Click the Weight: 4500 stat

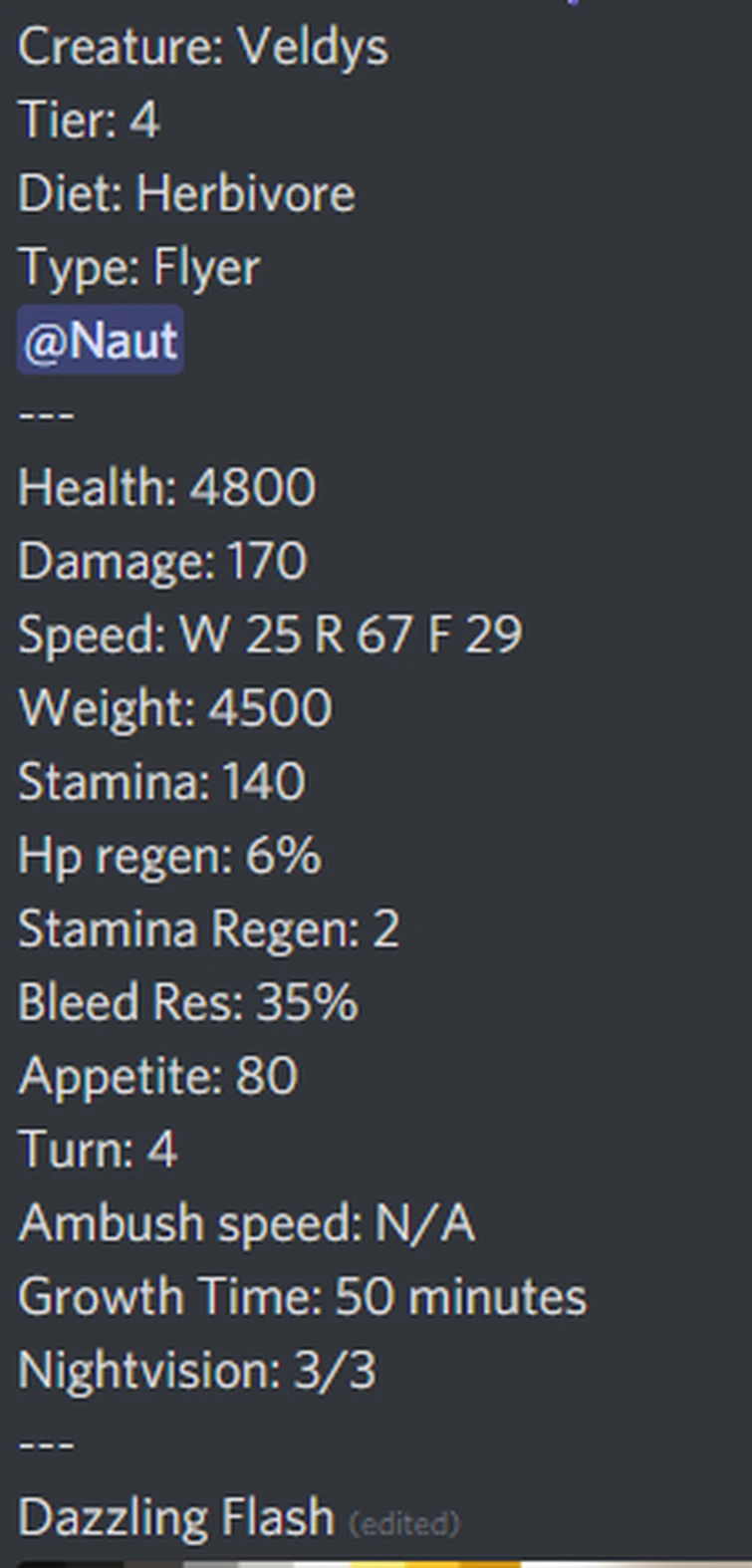(x=174, y=708)
